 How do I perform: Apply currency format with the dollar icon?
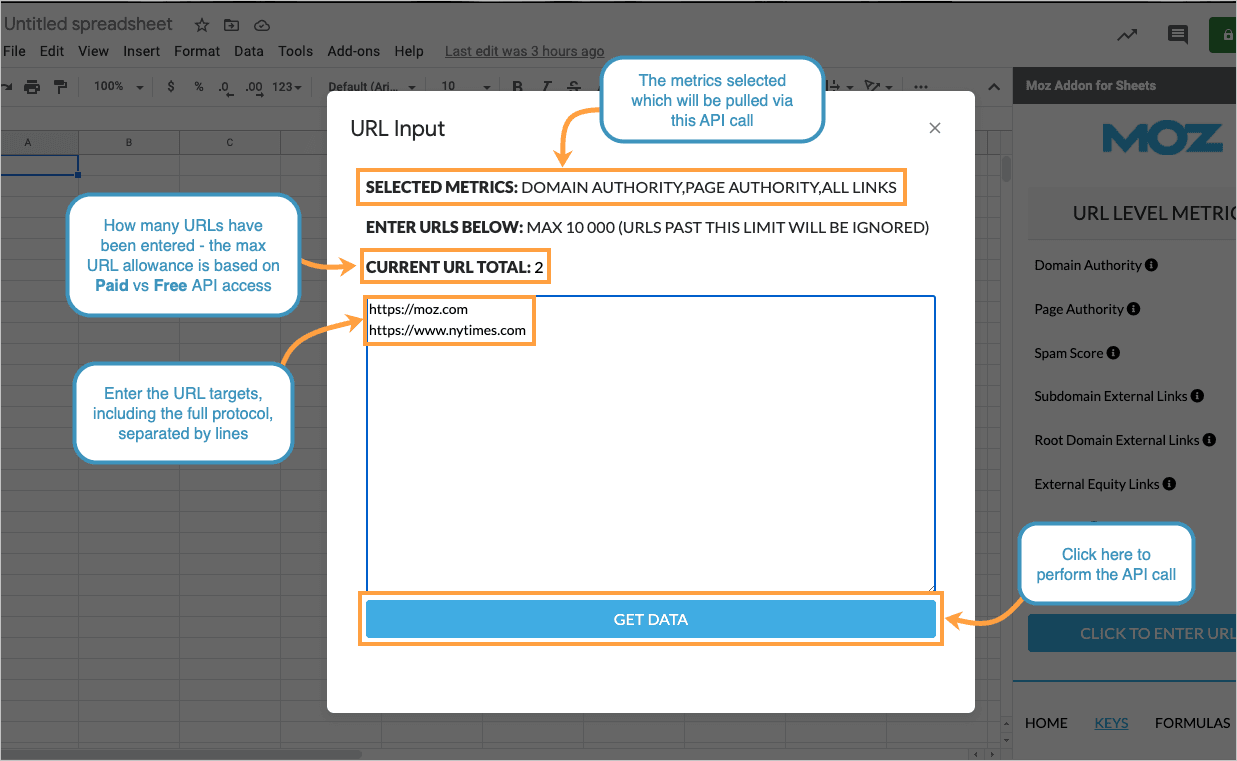170,87
